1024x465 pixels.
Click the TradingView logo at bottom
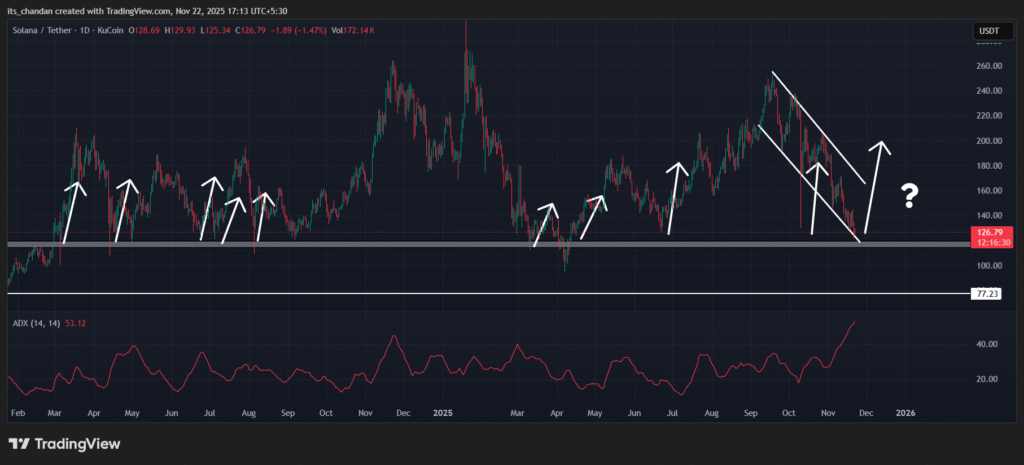click(64, 444)
